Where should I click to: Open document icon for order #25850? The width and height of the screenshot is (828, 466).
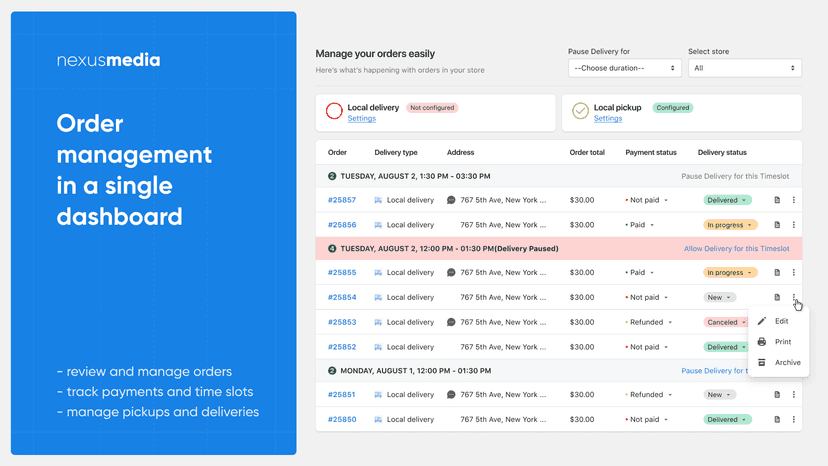(x=777, y=420)
